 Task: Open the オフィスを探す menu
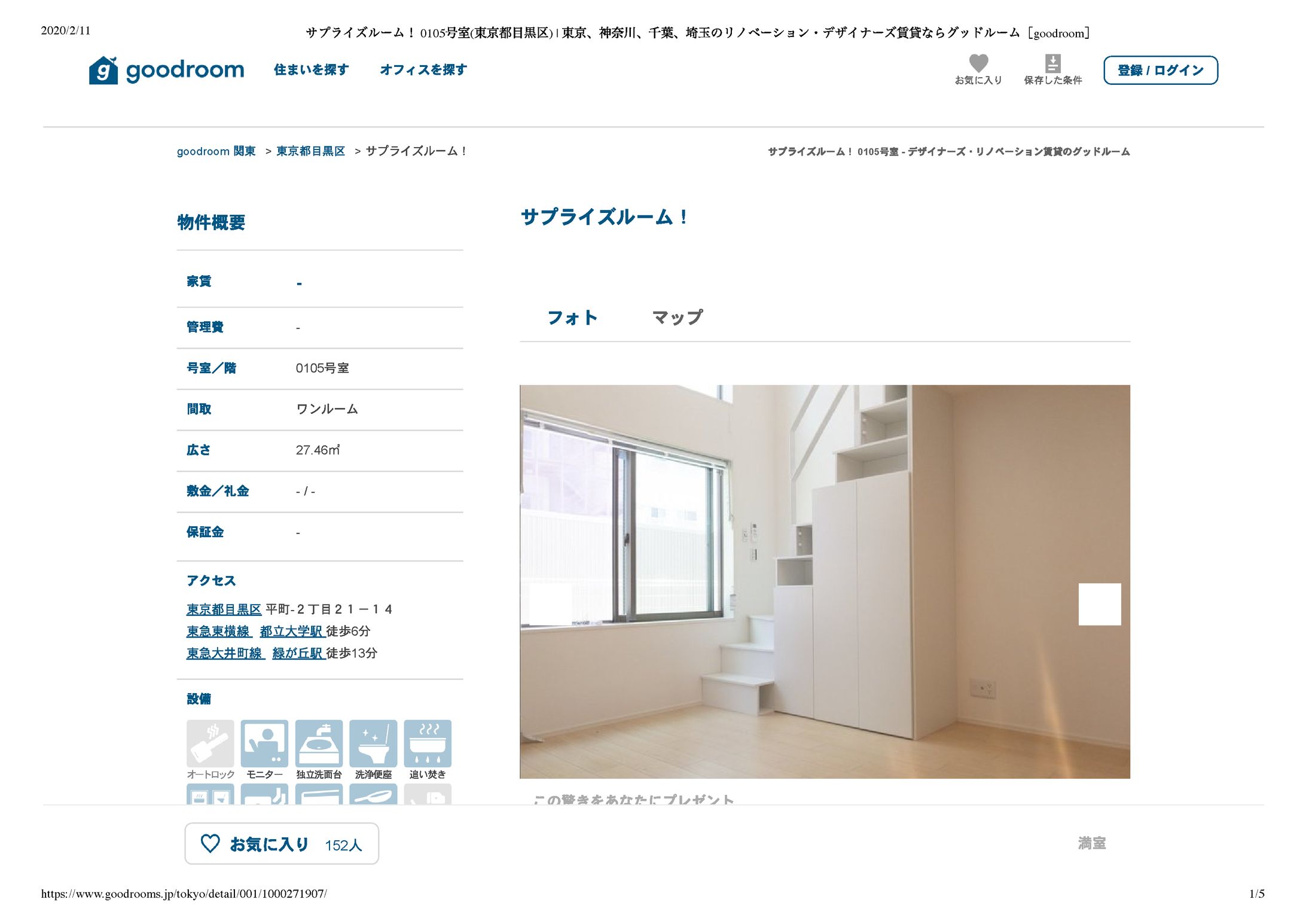(423, 70)
